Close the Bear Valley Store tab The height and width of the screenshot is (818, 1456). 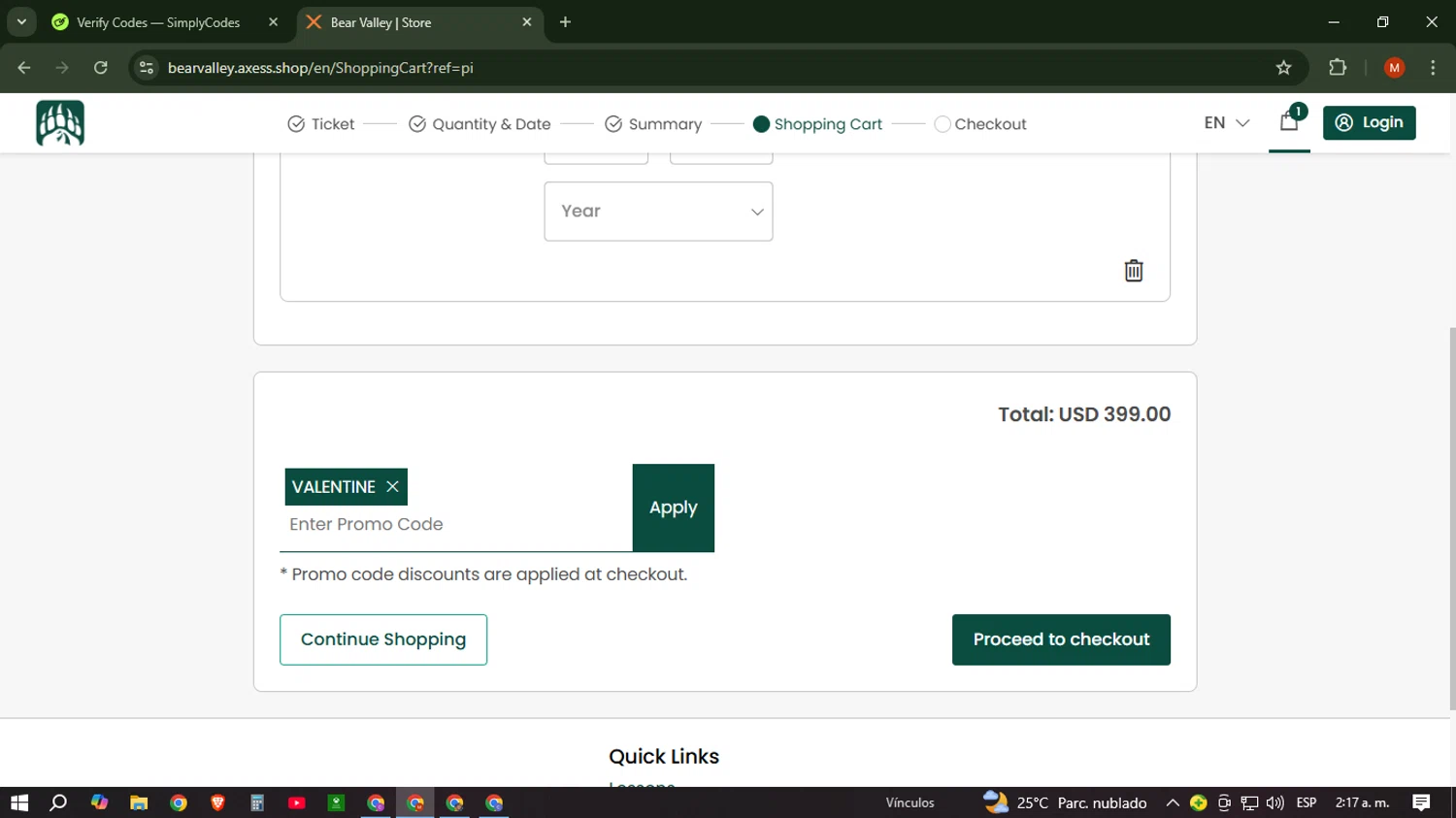pyautogui.click(x=527, y=22)
